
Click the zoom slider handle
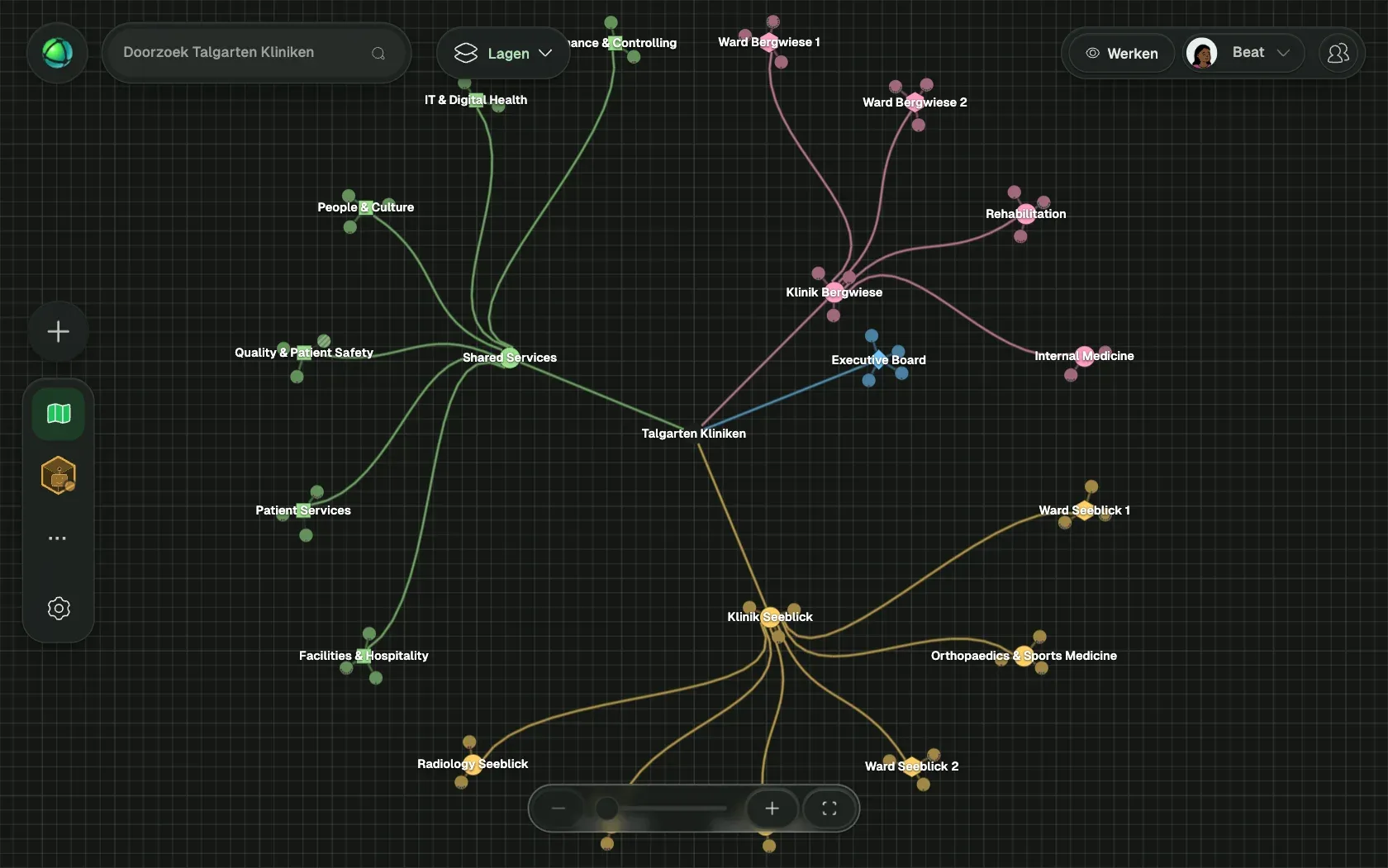[x=606, y=809]
